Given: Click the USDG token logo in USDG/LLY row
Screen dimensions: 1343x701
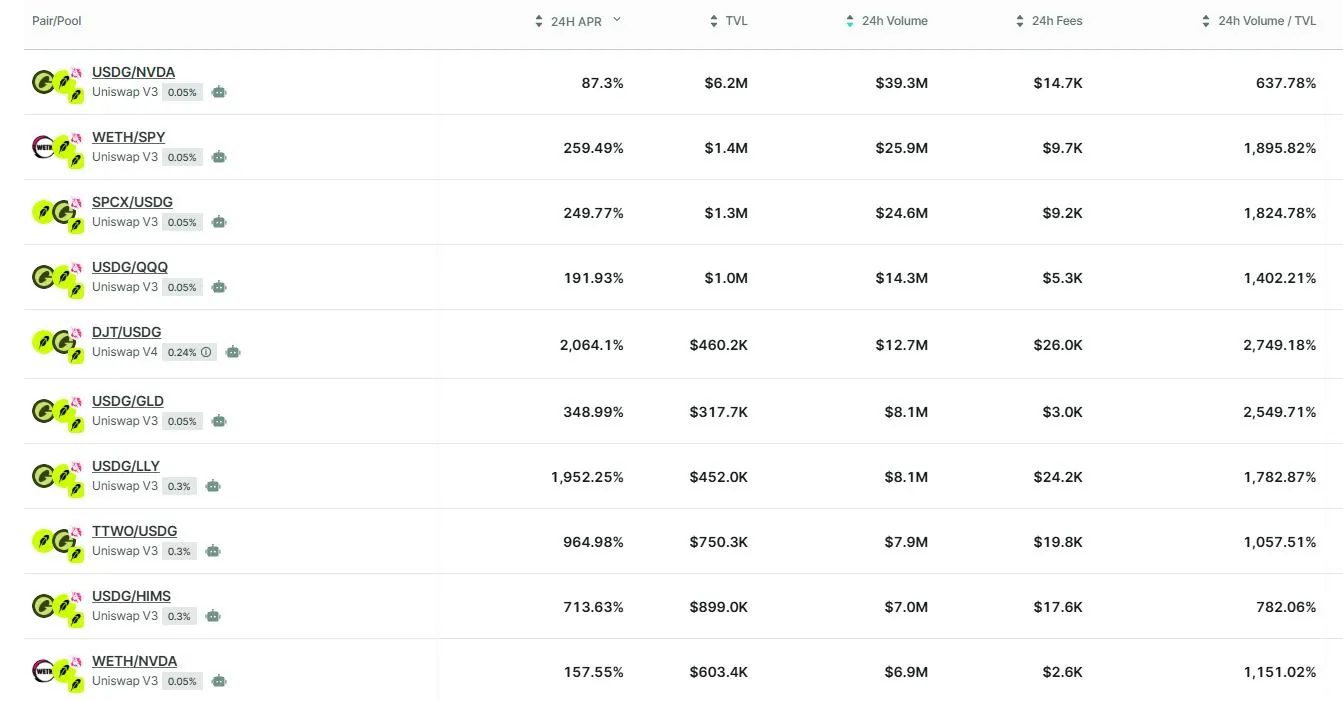Looking at the screenshot, I should tap(44, 476).
